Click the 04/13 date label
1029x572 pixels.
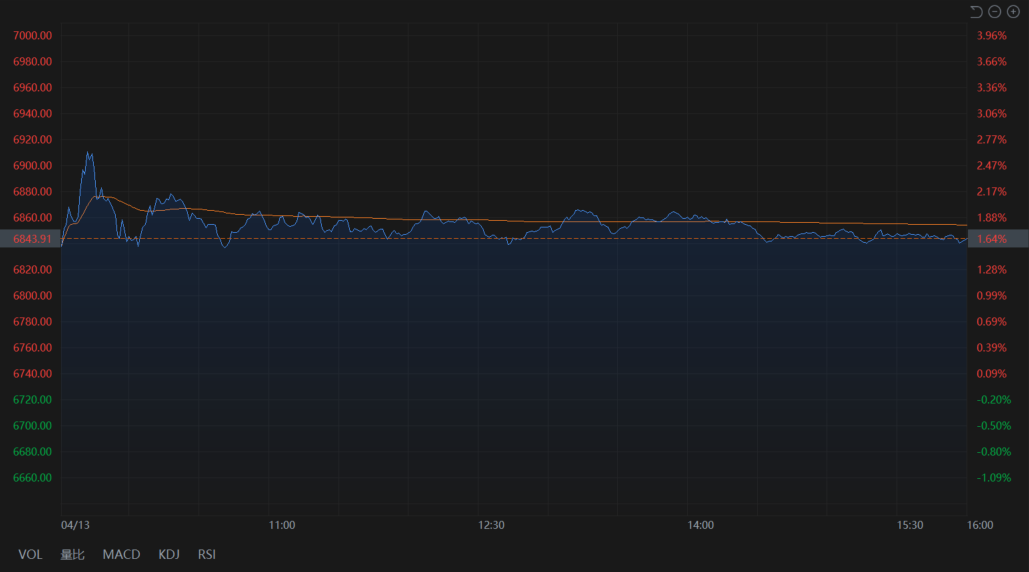75,525
